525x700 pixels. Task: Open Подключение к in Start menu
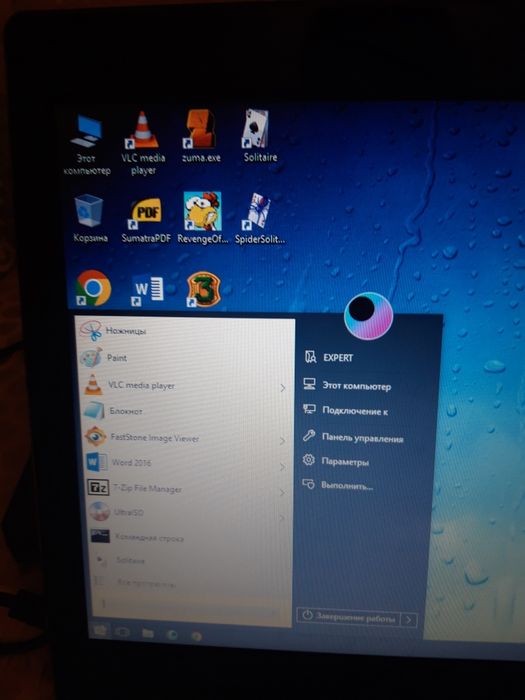(x=345, y=410)
